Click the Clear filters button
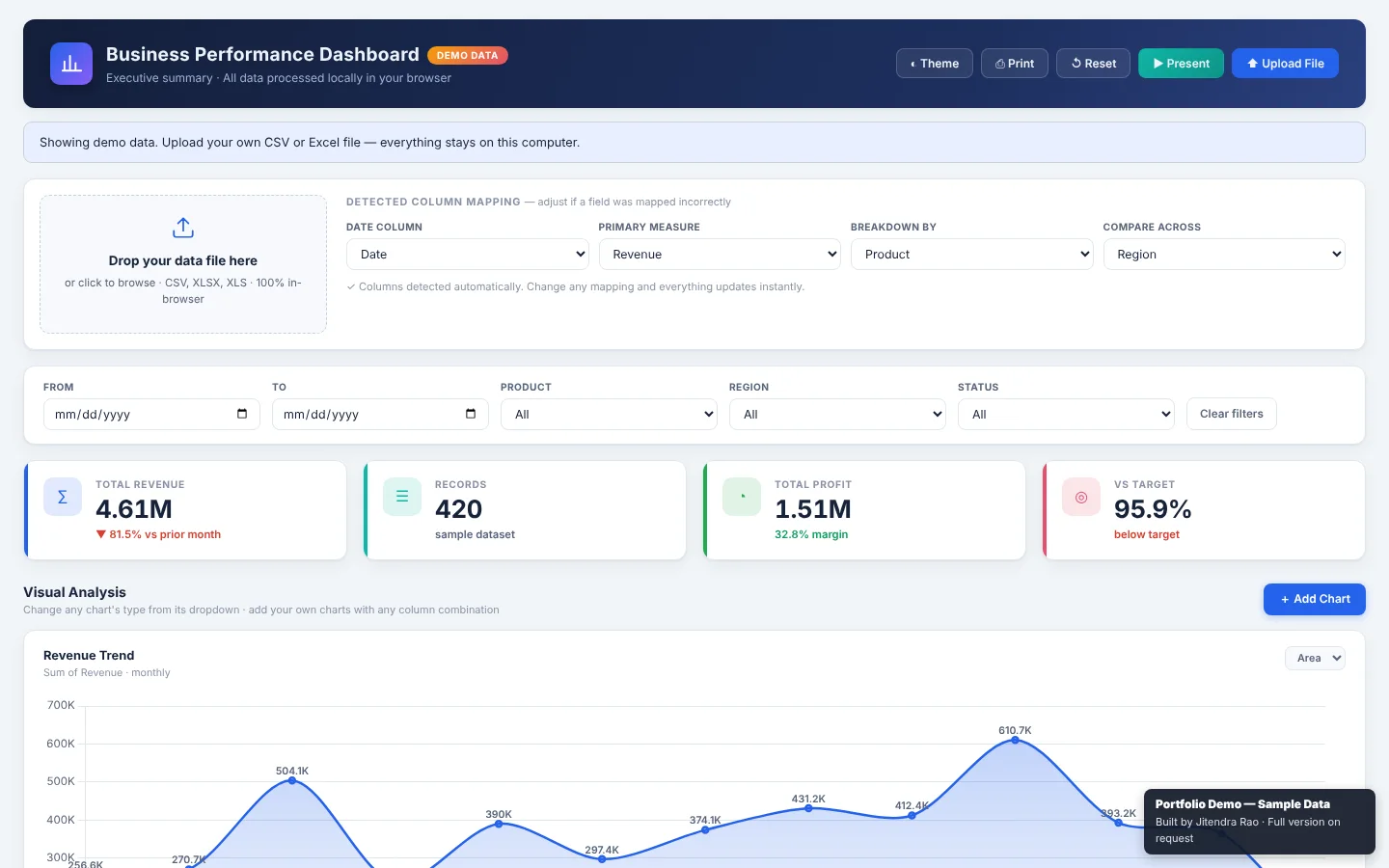This screenshot has height=868, width=1389. click(x=1232, y=414)
